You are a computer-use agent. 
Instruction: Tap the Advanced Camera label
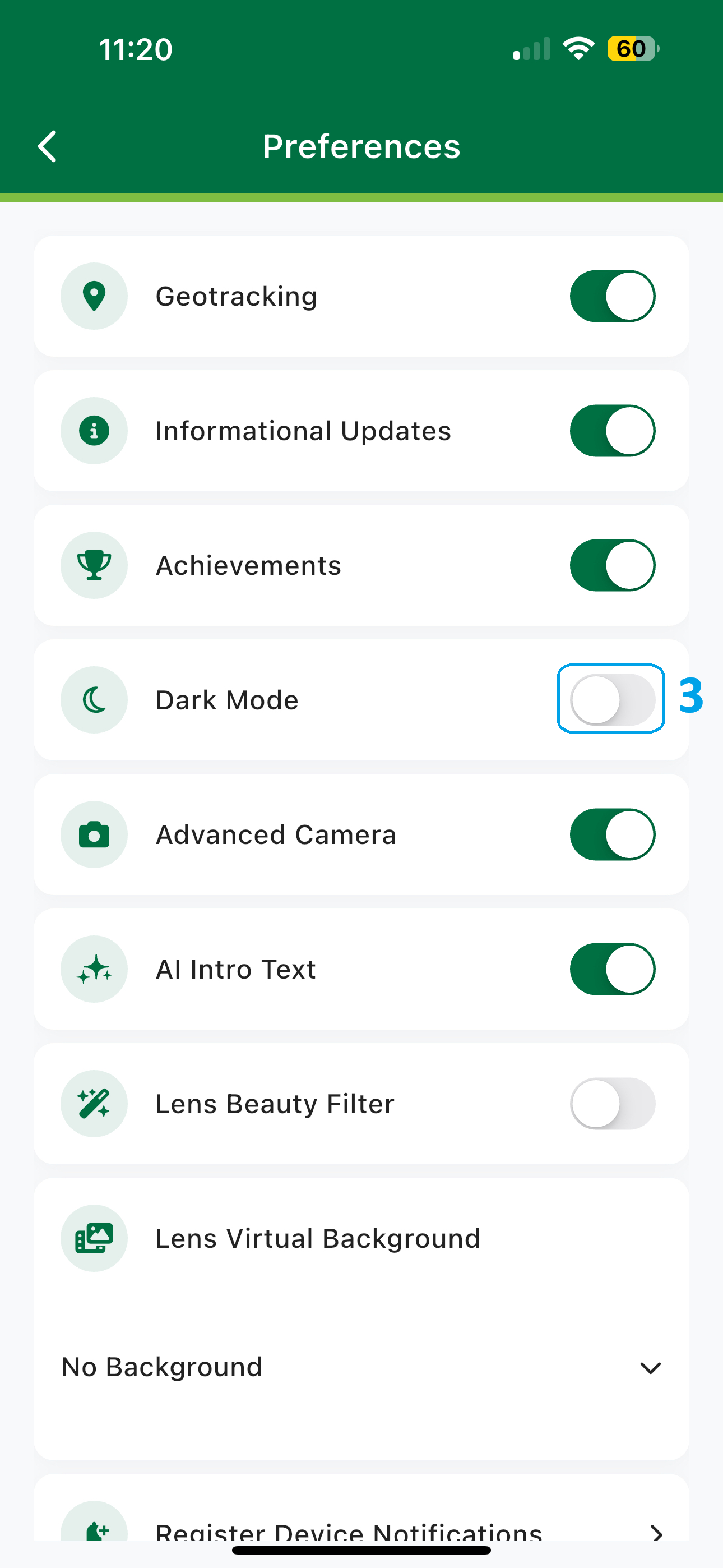tap(276, 834)
